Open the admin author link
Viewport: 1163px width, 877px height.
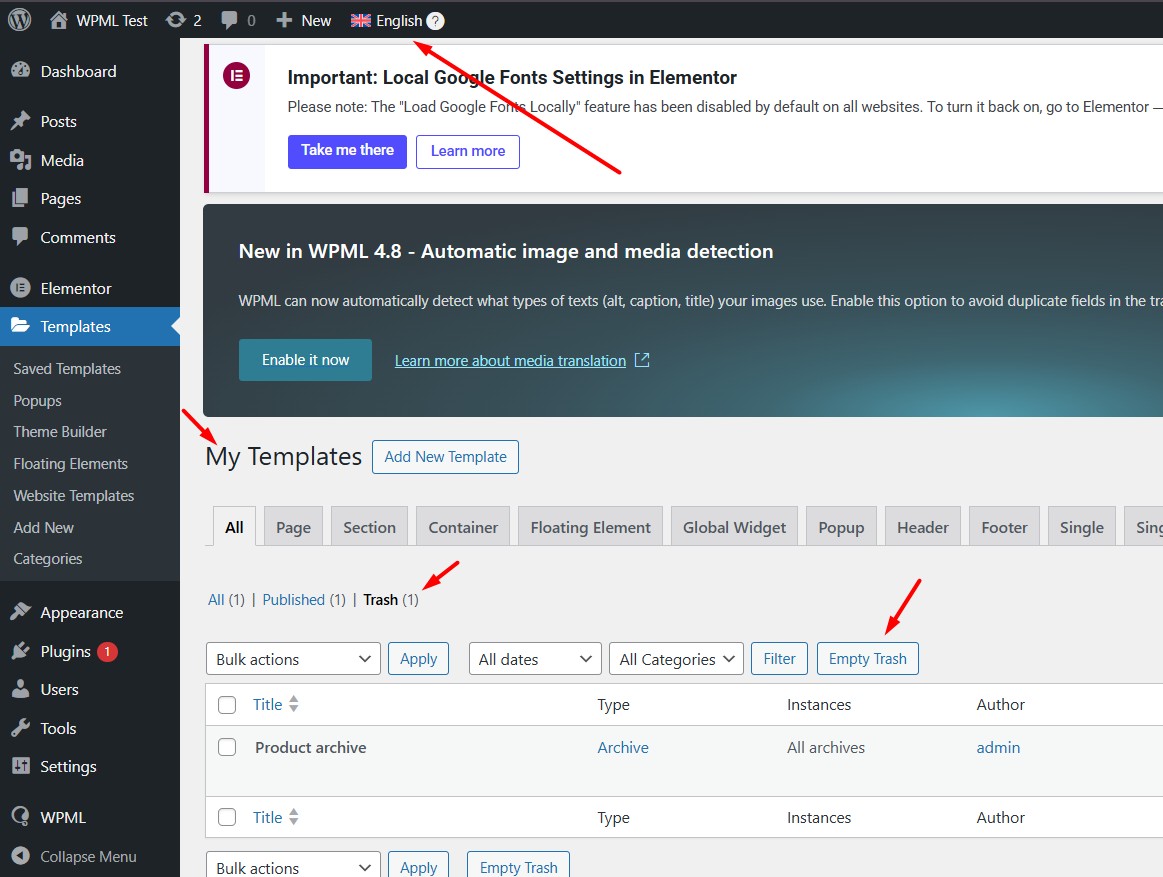998,747
